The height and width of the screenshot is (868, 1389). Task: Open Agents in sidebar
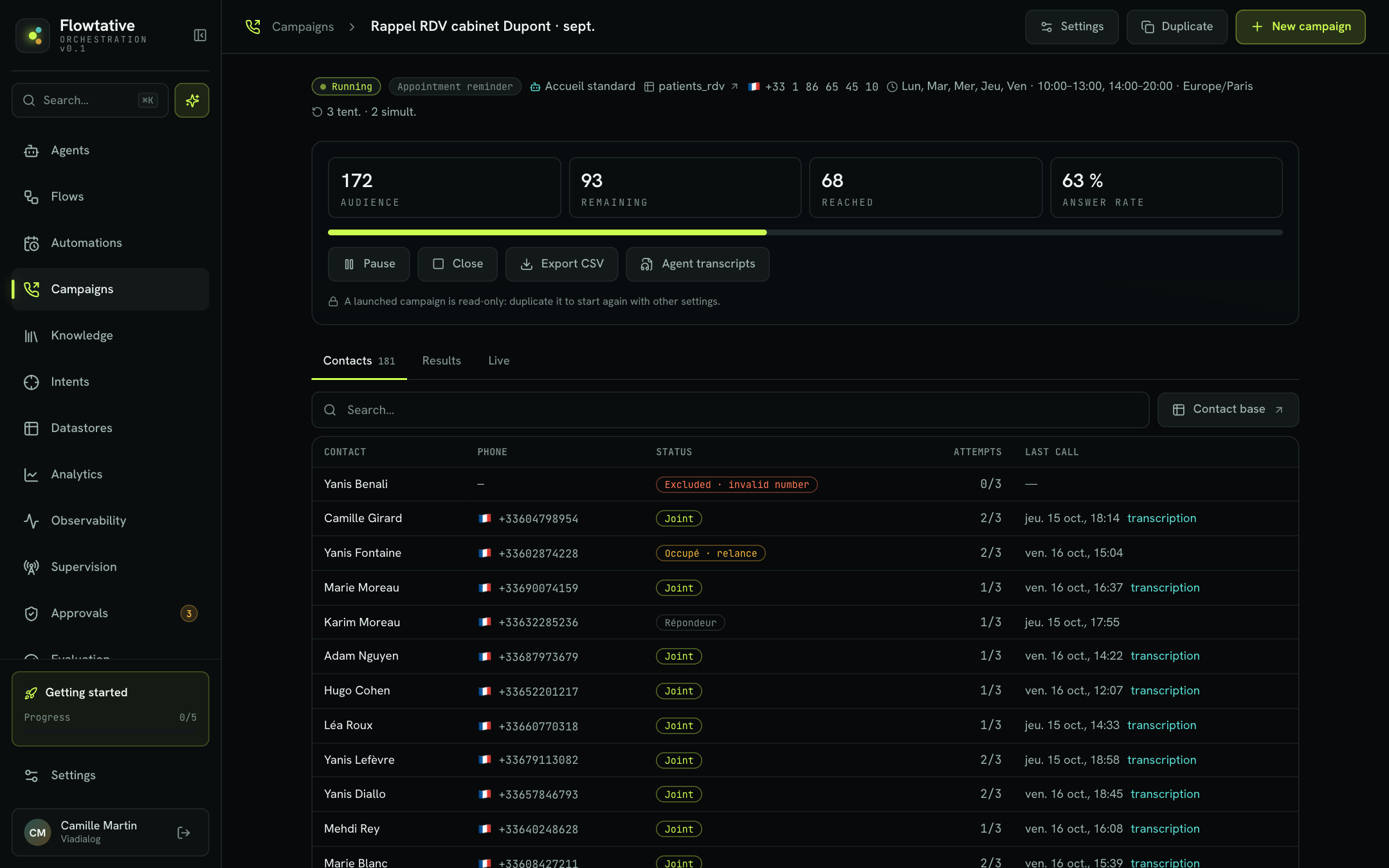pos(110,150)
